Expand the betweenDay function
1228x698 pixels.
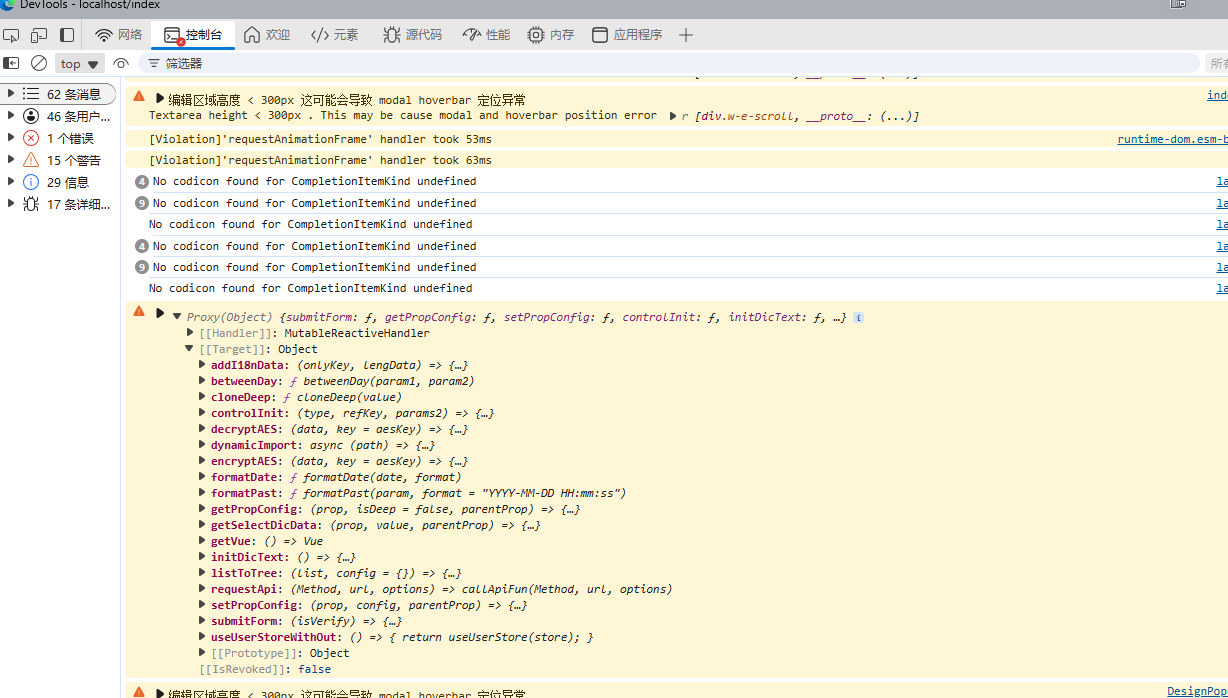tap(203, 381)
